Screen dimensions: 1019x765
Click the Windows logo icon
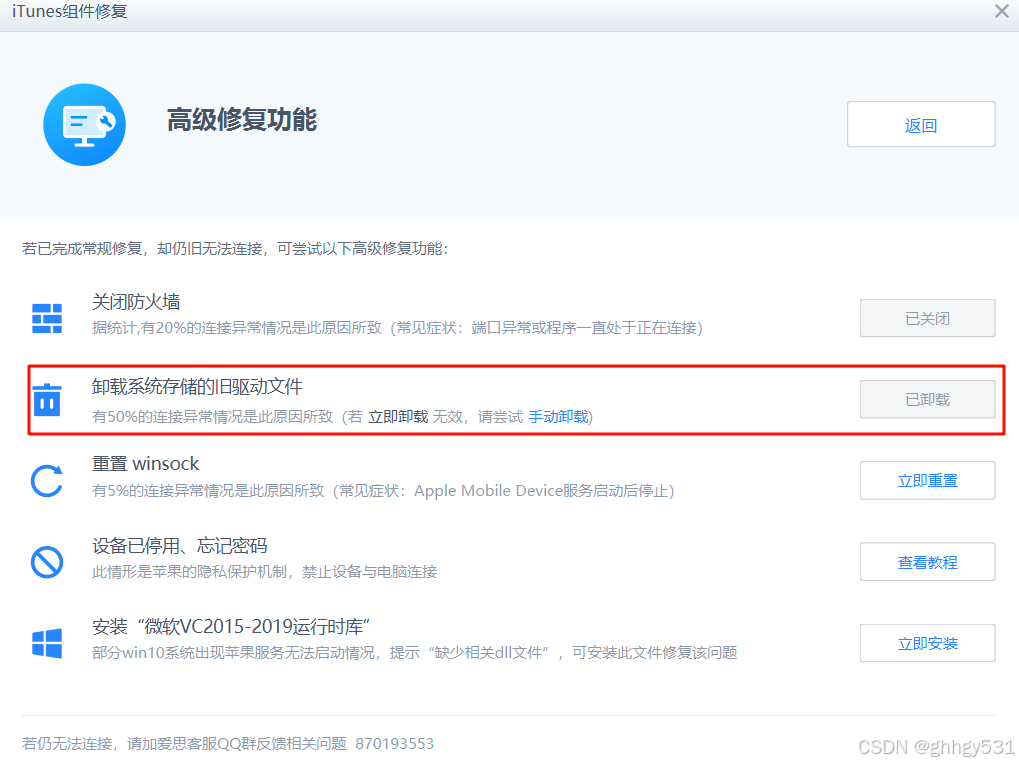pyautogui.click(x=47, y=643)
